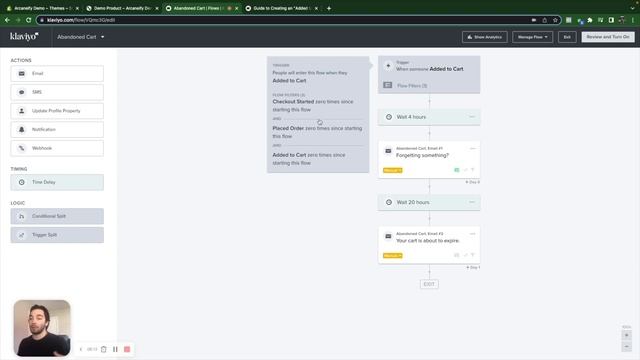Screen dimensions: 640x360
Task: Click clock icon on Wait 4 hours step
Action: coord(389,117)
